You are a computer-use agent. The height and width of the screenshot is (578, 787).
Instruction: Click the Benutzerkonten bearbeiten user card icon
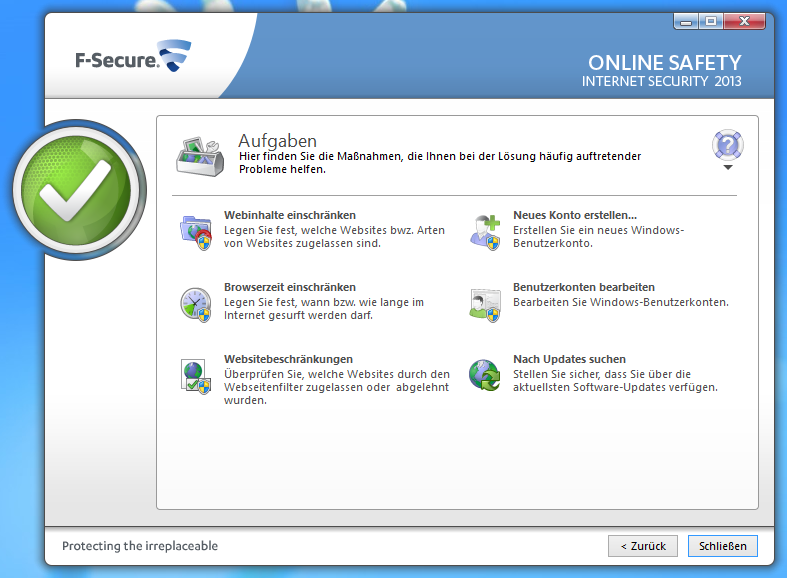click(x=485, y=305)
